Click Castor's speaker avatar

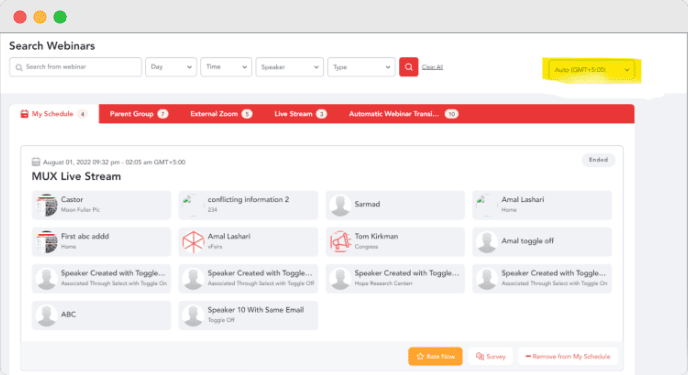click(47, 205)
